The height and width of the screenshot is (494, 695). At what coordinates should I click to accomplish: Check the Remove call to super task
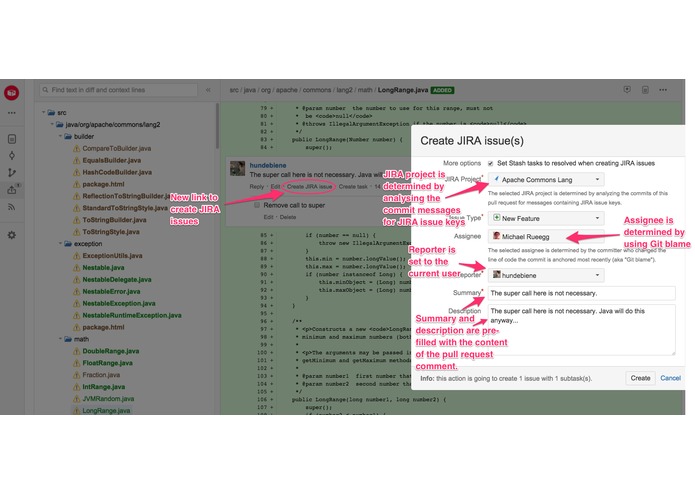pos(257,205)
